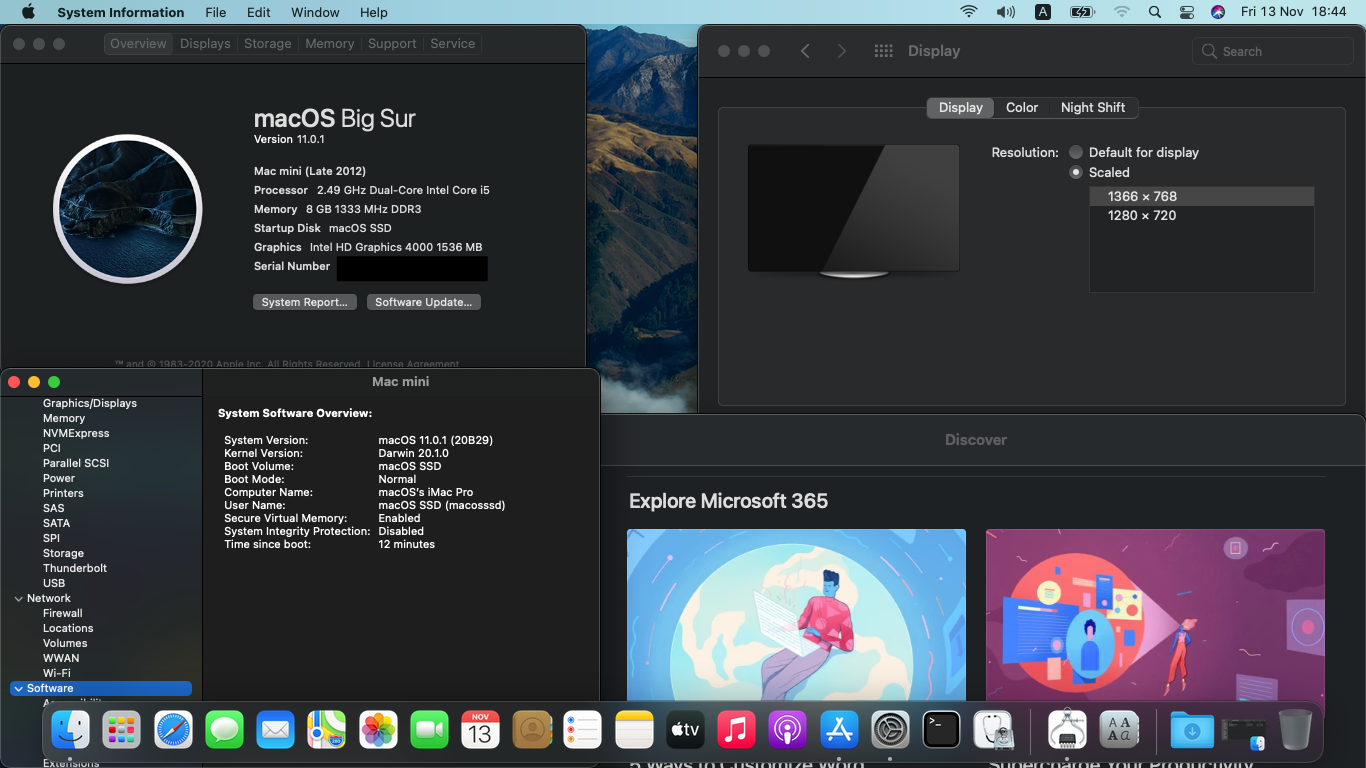Activate Siri from the menu bar

pyautogui.click(x=1217, y=12)
